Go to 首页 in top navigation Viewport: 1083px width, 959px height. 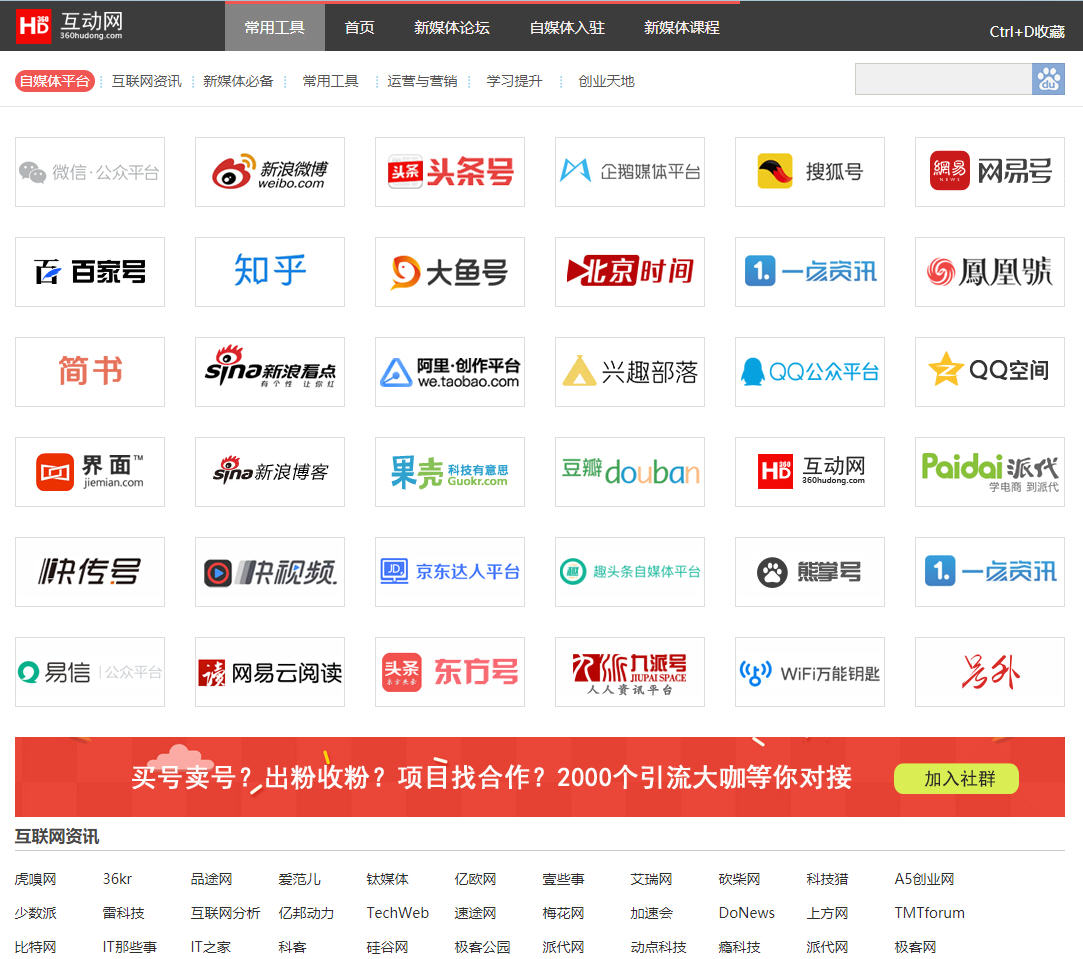tap(359, 27)
